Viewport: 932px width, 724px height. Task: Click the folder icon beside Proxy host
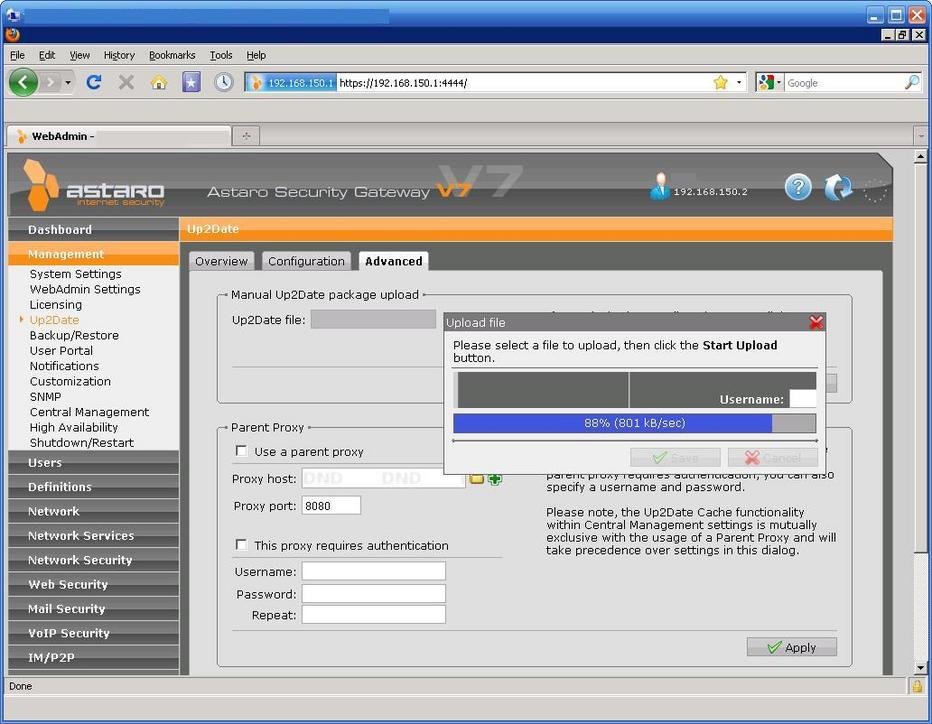click(476, 479)
